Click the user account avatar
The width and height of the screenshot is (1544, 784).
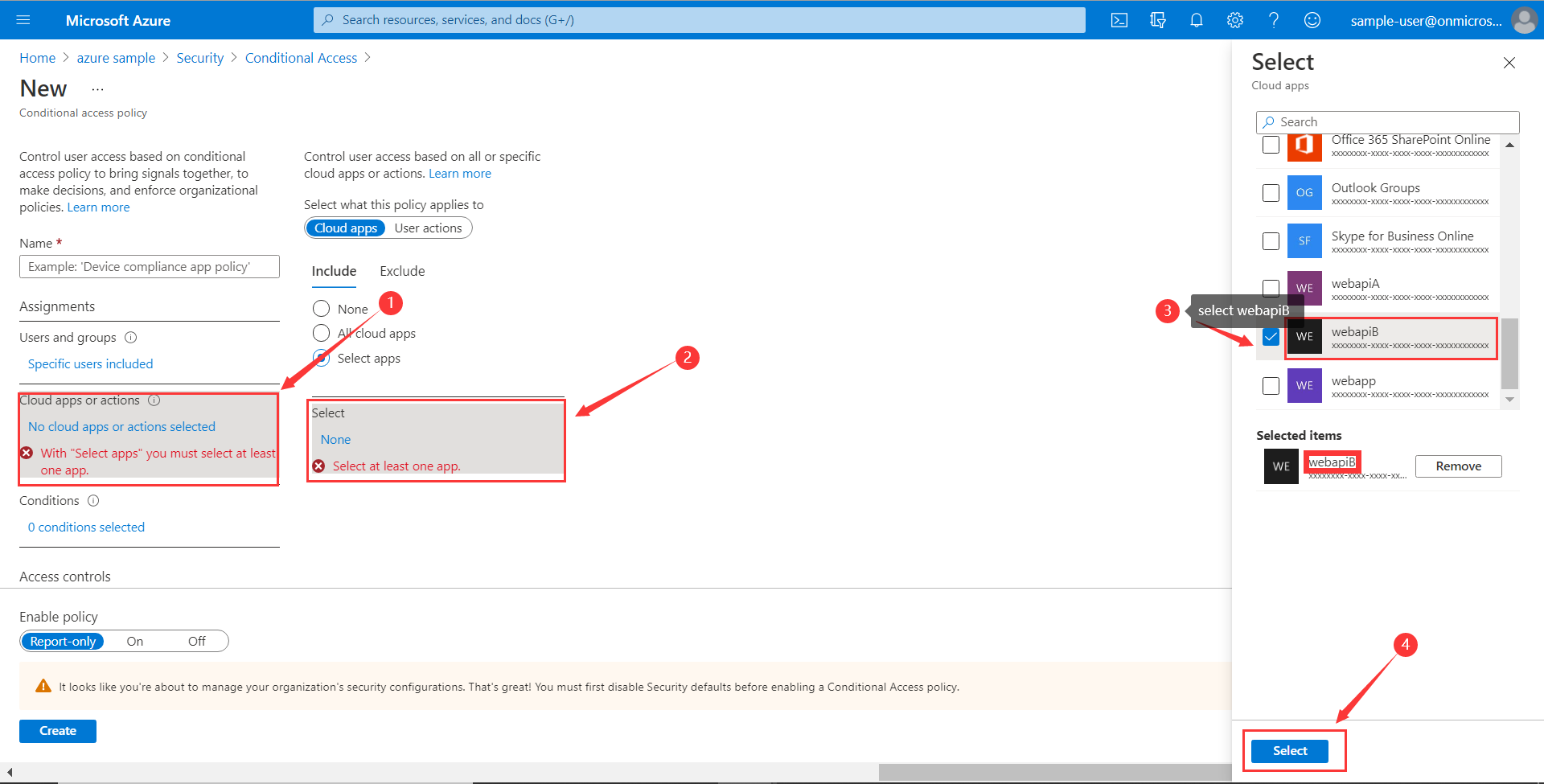point(1524,20)
